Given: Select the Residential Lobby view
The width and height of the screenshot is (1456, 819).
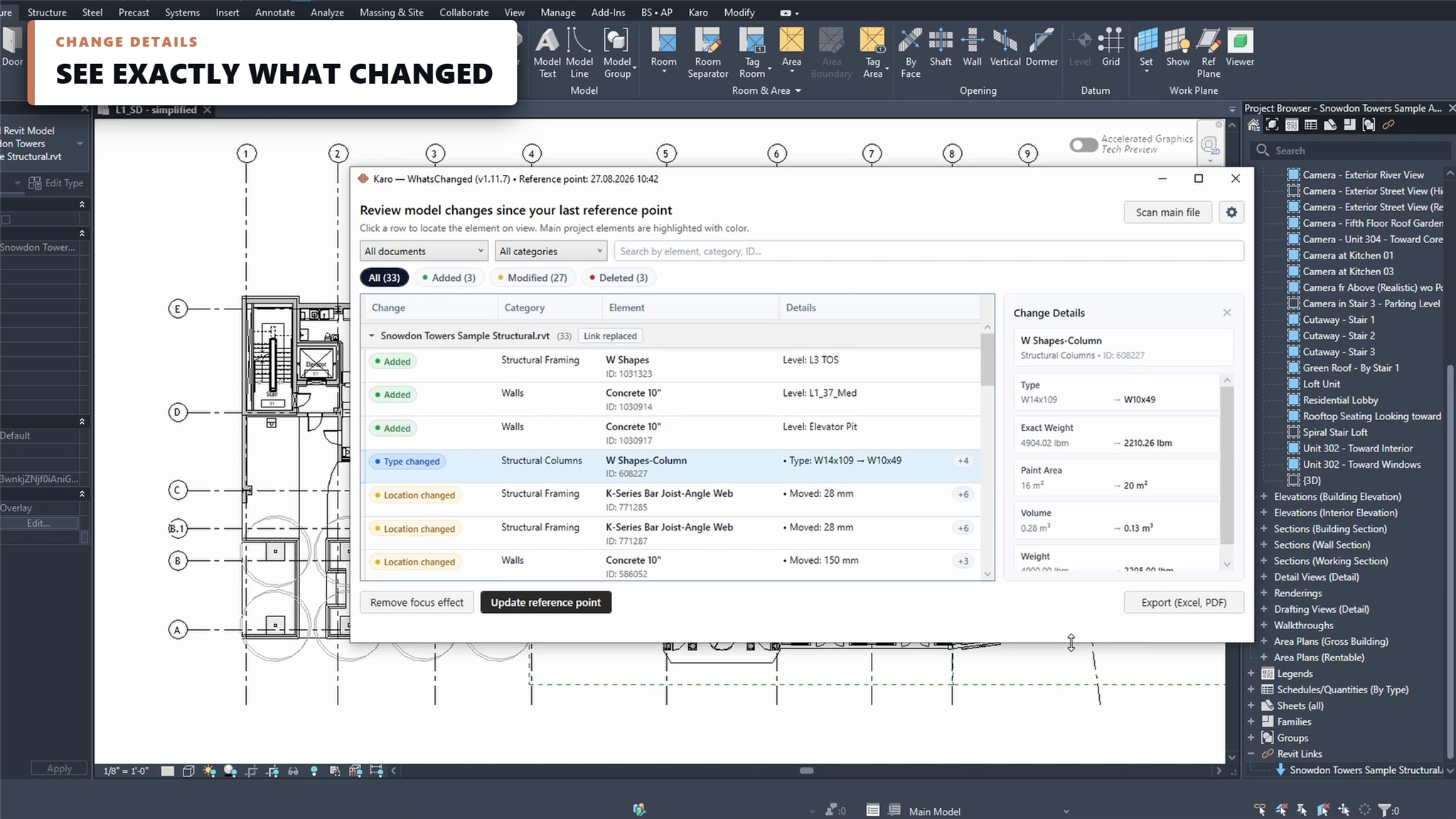Looking at the screenshot, I should (1340, 400).
